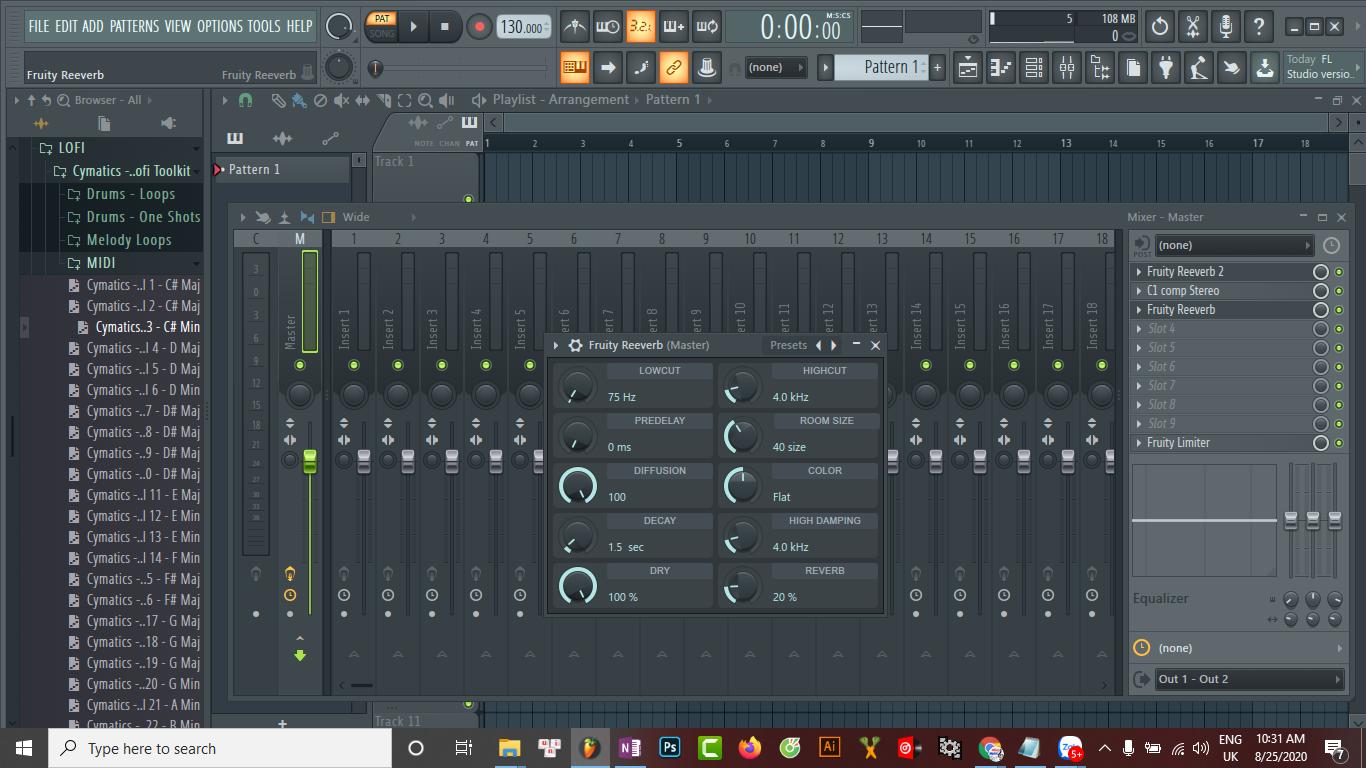Open the Out 1 - Out 2 output dropdown

[1247, 679]
